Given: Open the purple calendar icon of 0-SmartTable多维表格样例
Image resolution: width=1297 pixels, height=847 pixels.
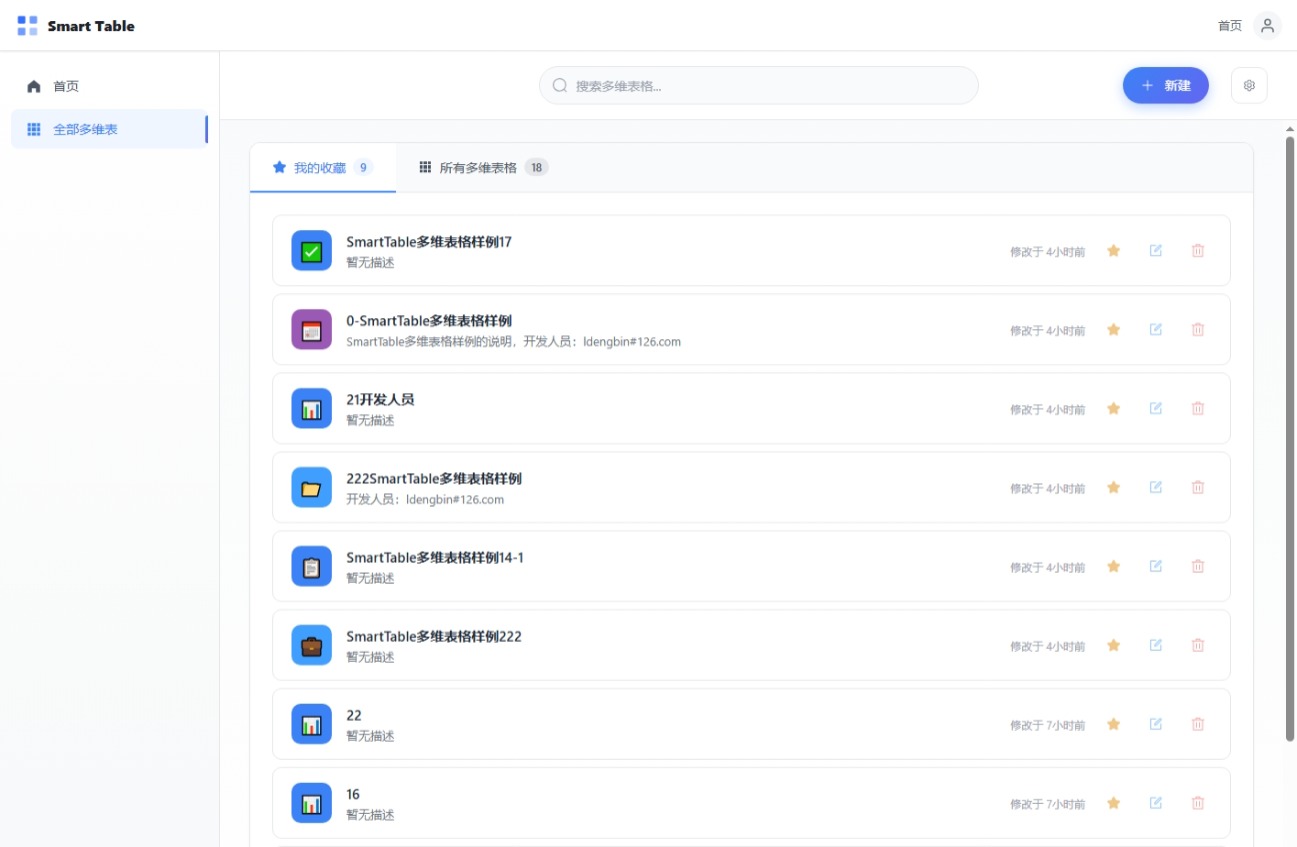Looking at the screenshot, I should click(x=311, y=330).
